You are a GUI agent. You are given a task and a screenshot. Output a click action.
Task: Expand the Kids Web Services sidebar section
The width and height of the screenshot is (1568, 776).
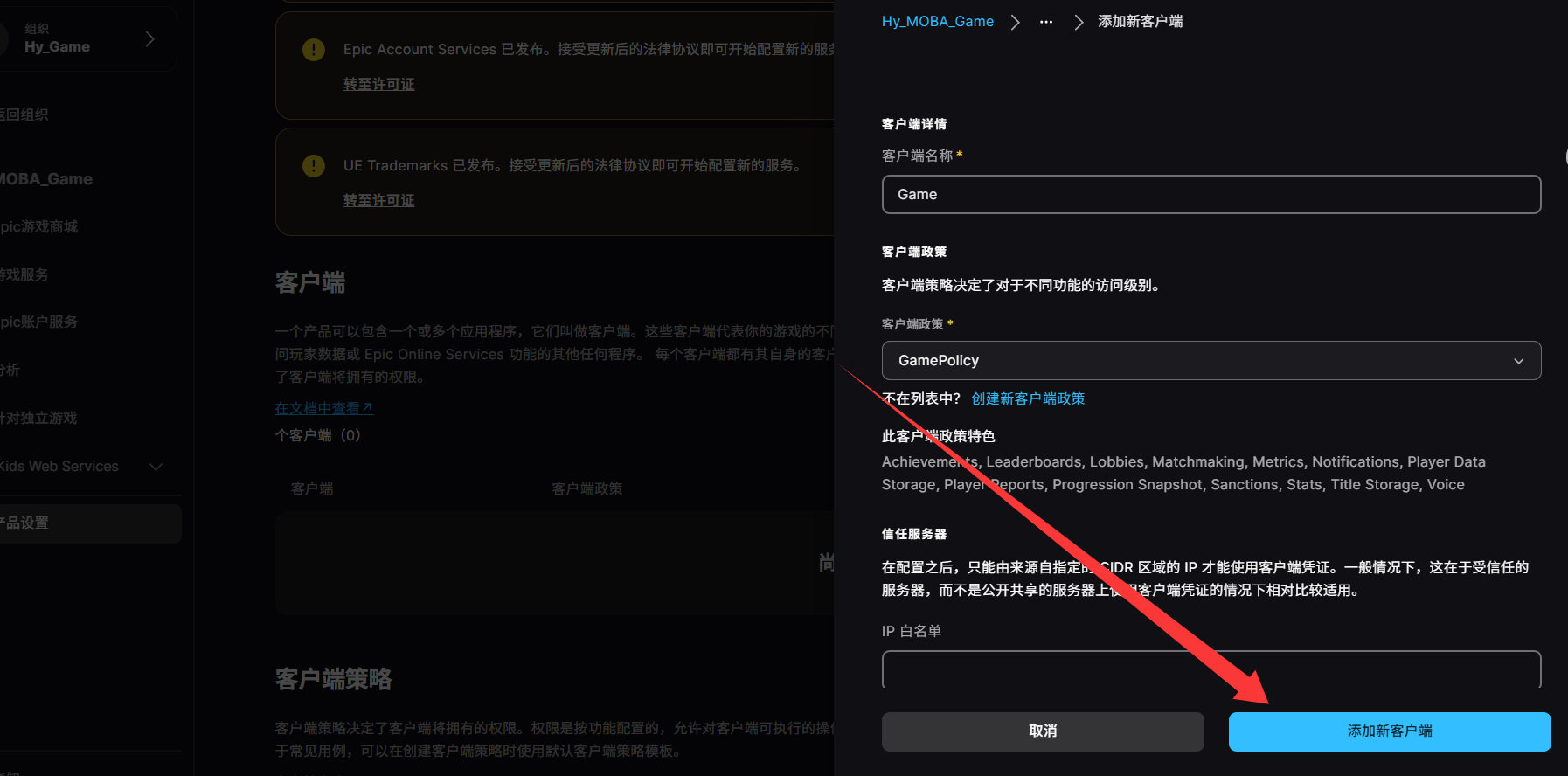156,467
